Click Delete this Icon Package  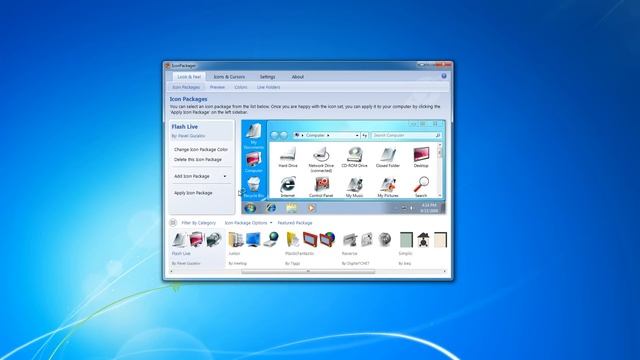(x=198, y=160)
